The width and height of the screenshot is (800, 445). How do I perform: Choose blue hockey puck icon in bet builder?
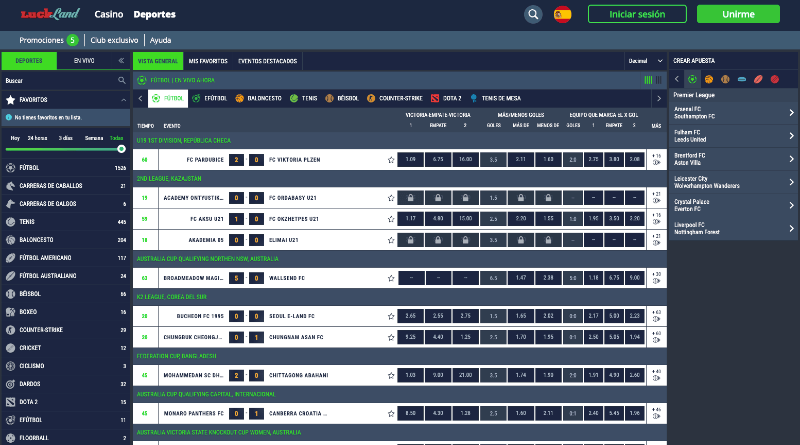pos(742,79)
